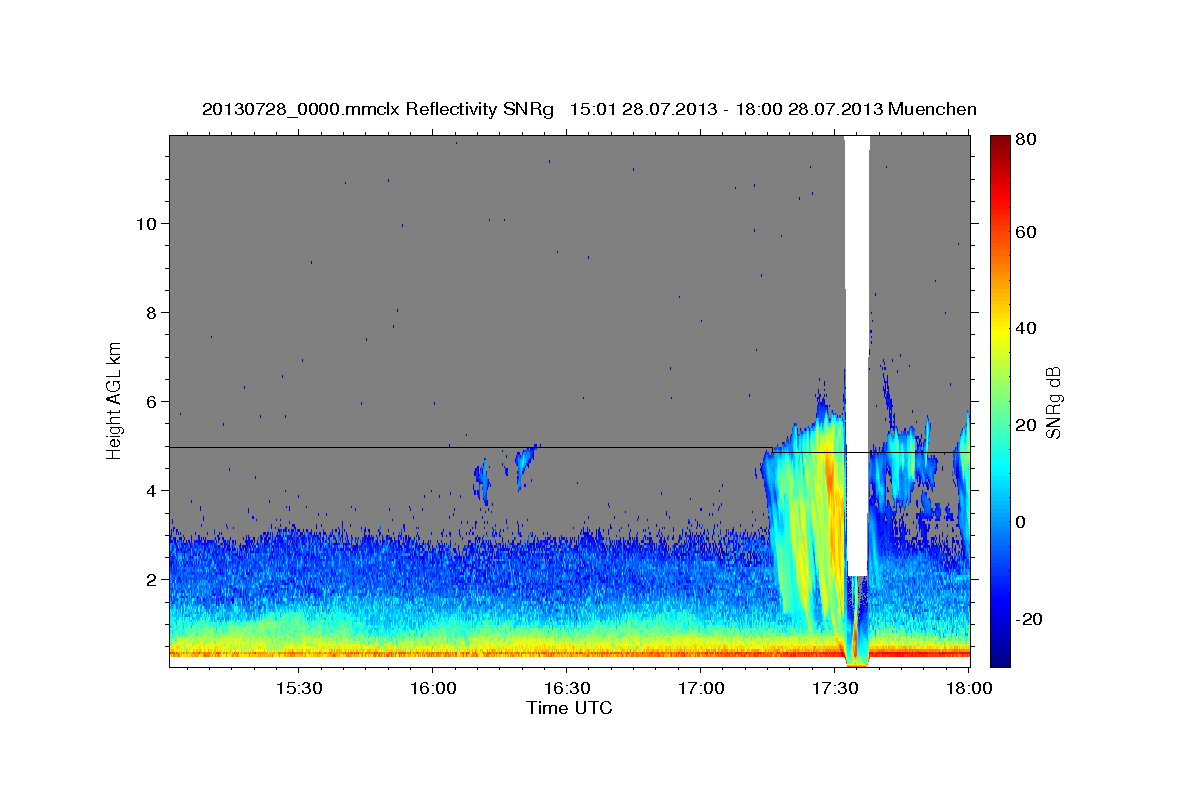1200x800 pixels.
Task: Click the white missing-data column near 17:35
Action: [x=857, y=355]
